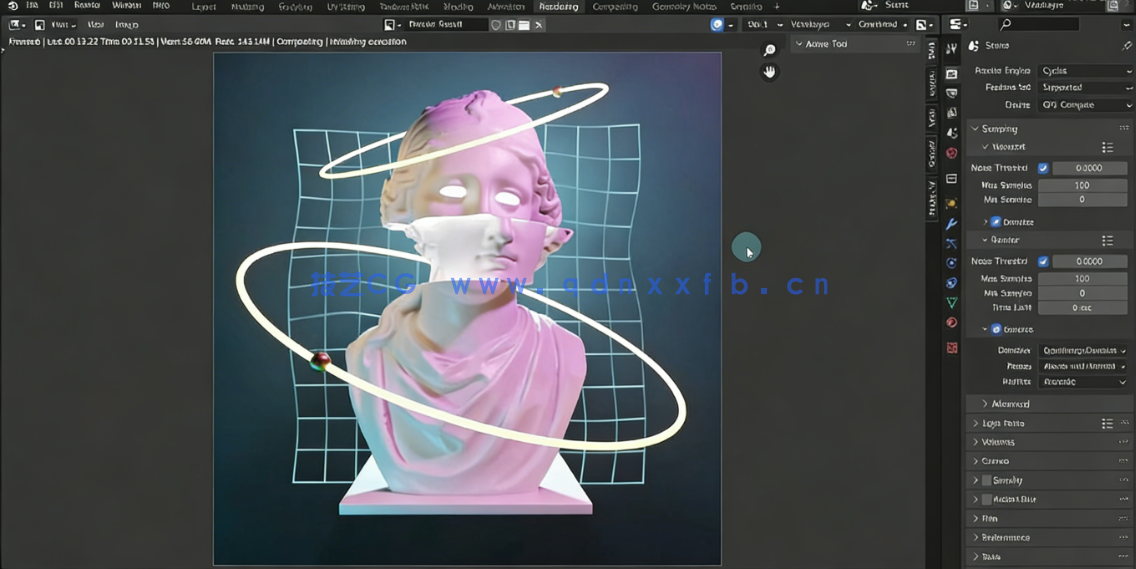Click the browse image icon beside Render Result

point(392,25)
